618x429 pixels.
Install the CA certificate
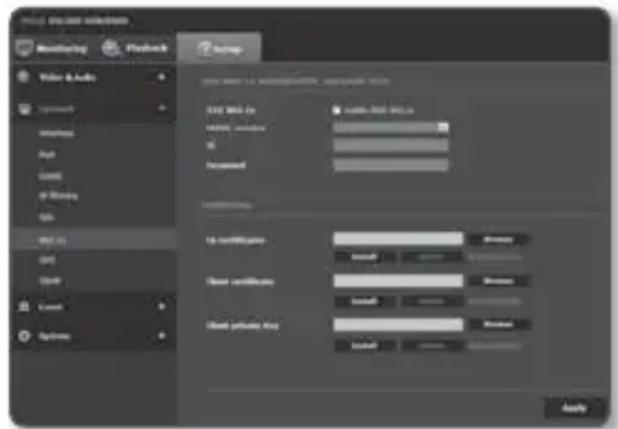(x=364, y=257)
